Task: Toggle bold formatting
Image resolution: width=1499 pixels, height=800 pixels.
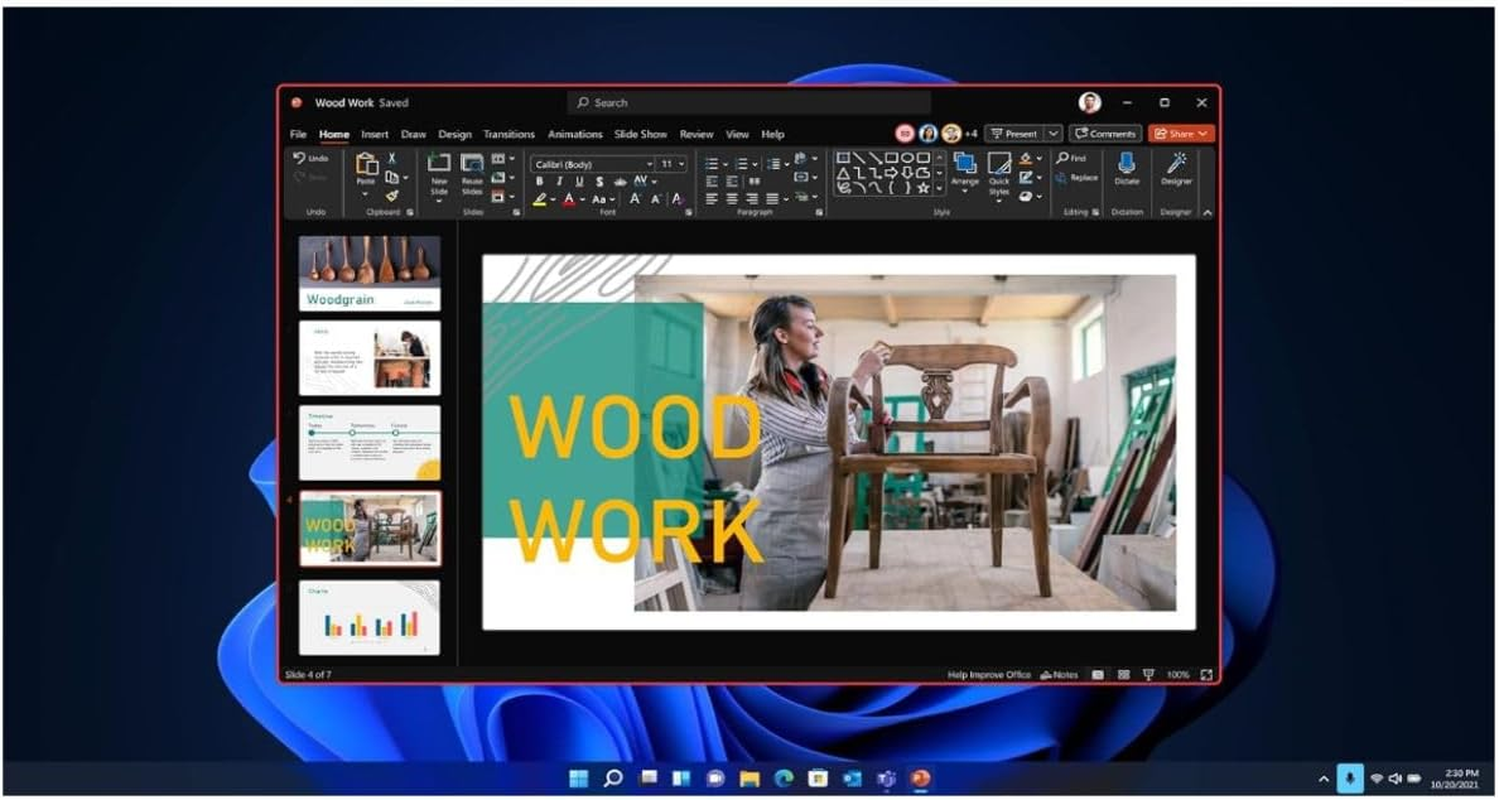Action: point(540,181)
